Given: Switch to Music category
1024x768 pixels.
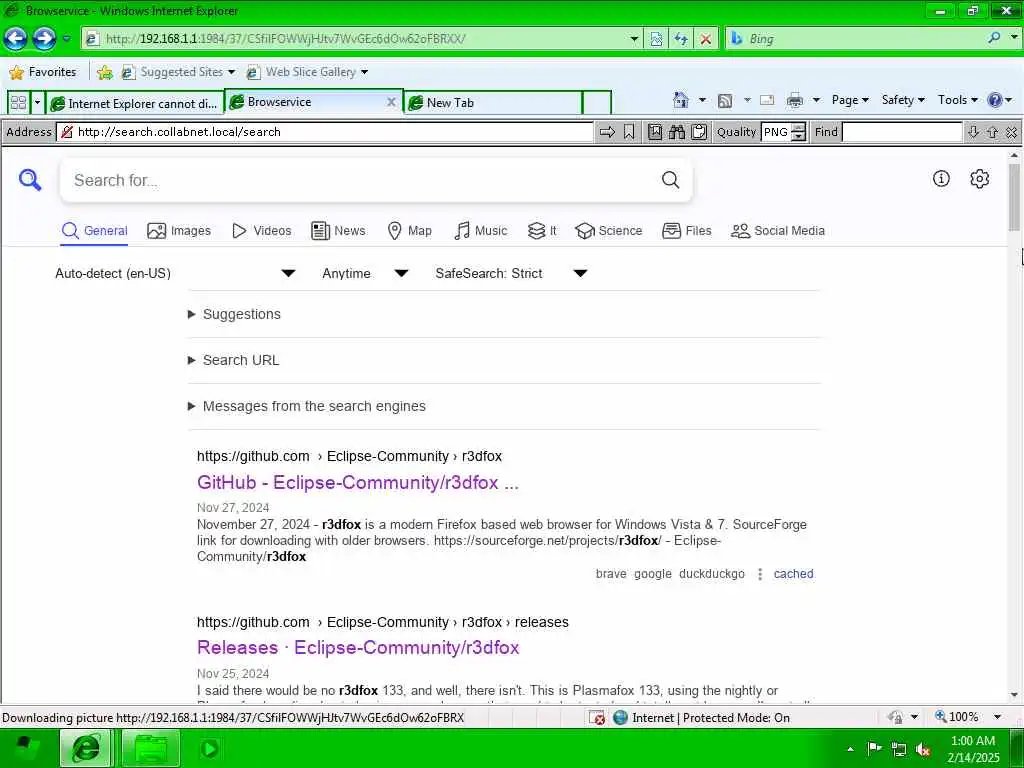Looking at the screenshot, I should point(480,231).
